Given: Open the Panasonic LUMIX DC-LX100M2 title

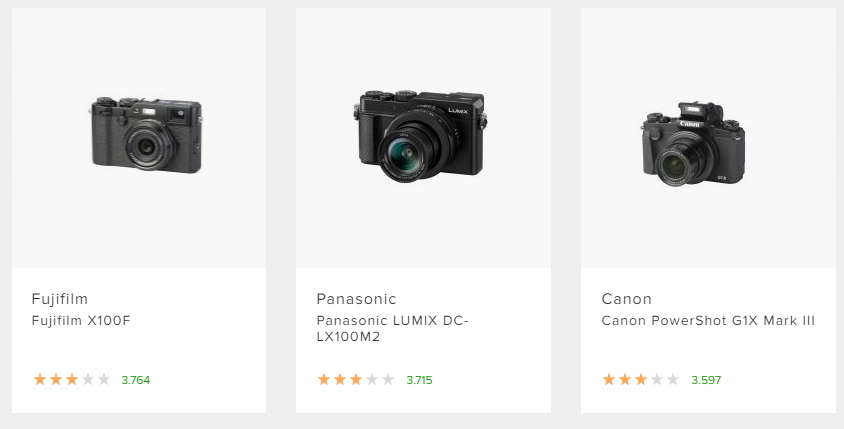Looking at the screenshot, I should (392, 328).
